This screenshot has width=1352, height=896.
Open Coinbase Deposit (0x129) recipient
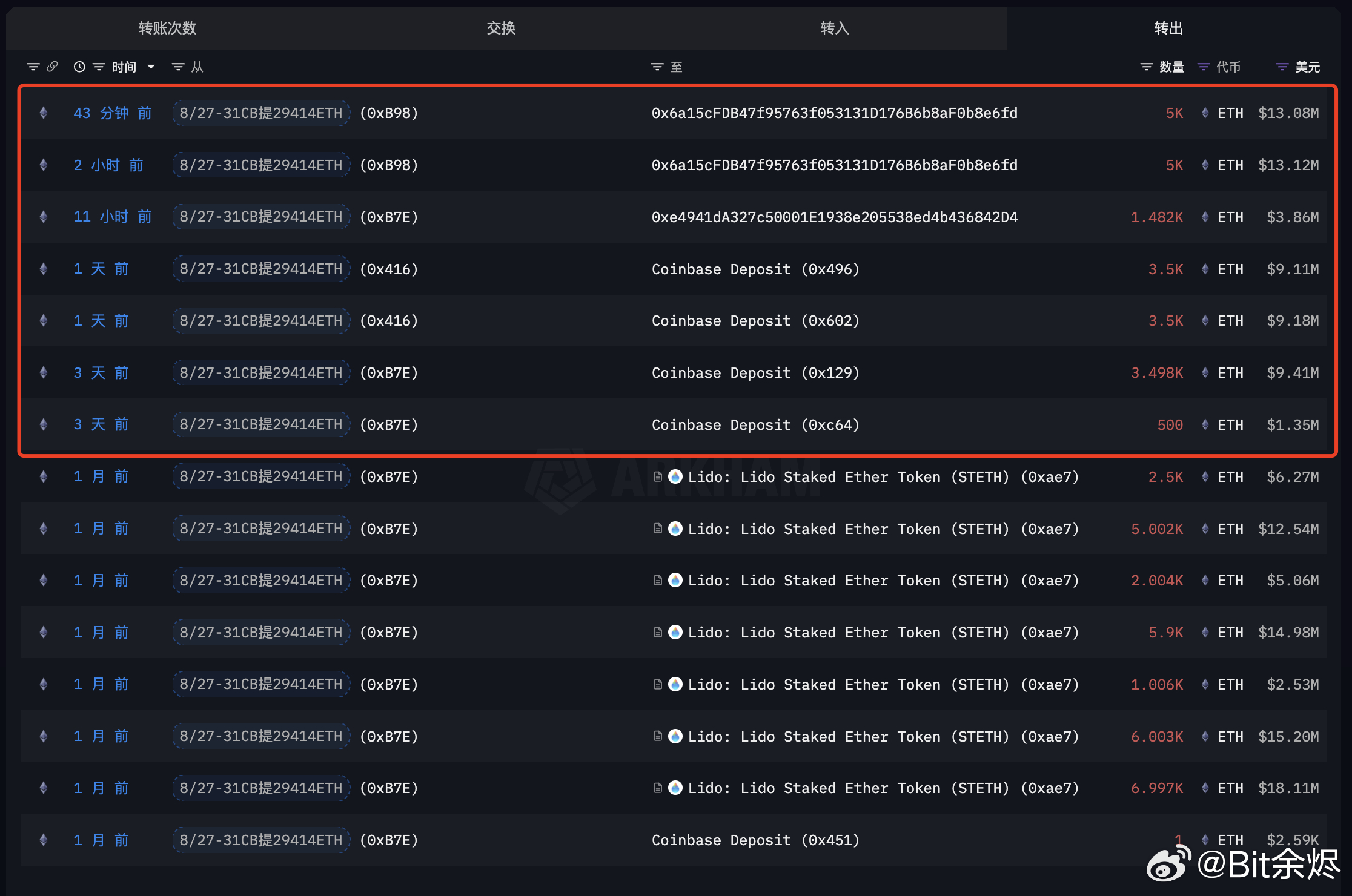pos(755,373)
